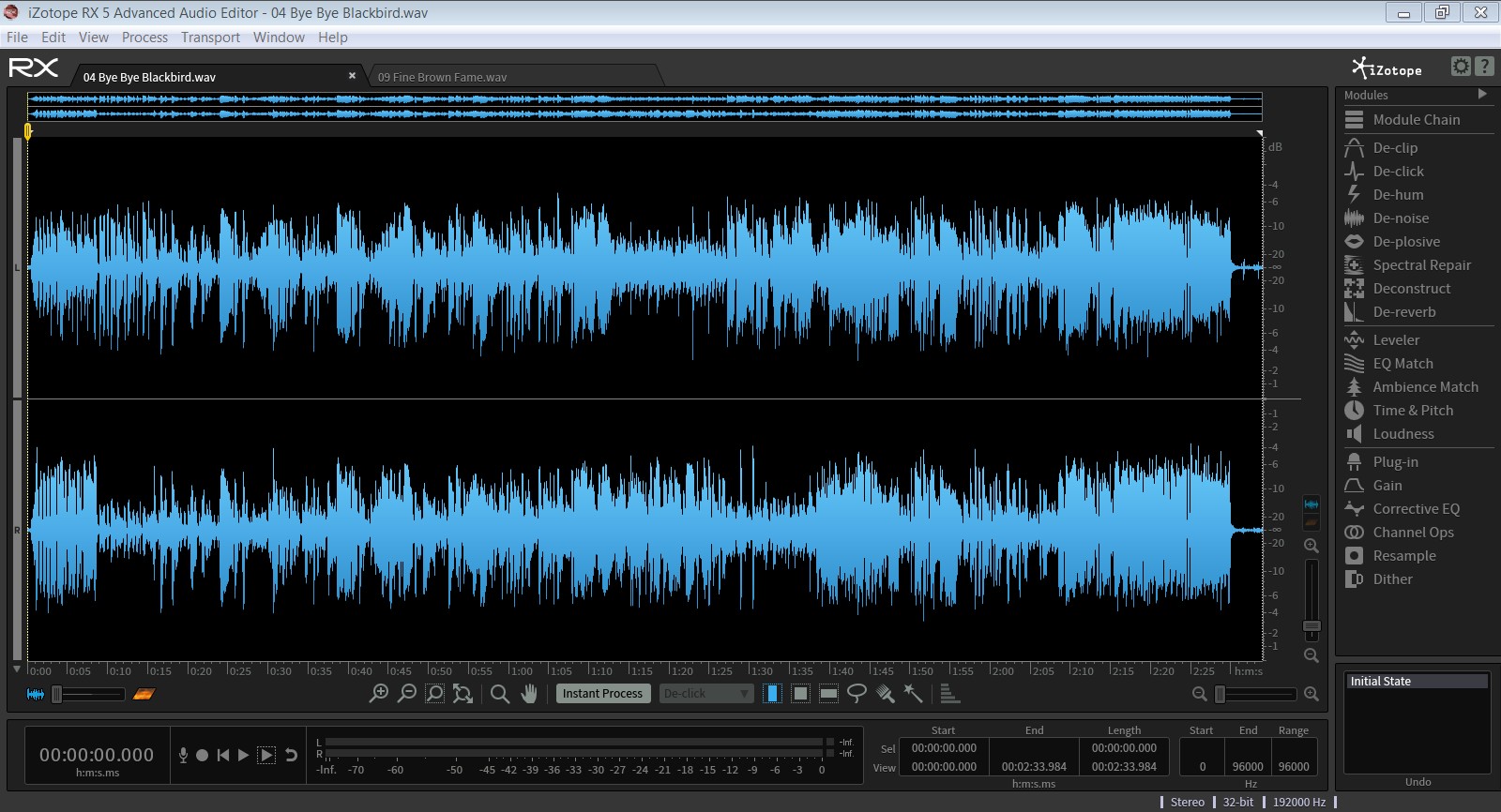Toggle loop playback

pyautogui.click(x=291, y=755)
